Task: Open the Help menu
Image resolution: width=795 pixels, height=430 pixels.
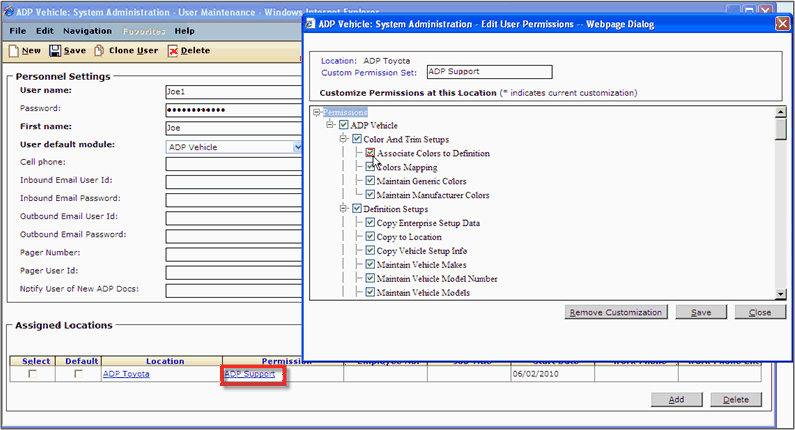Action: tap(185, 31)
